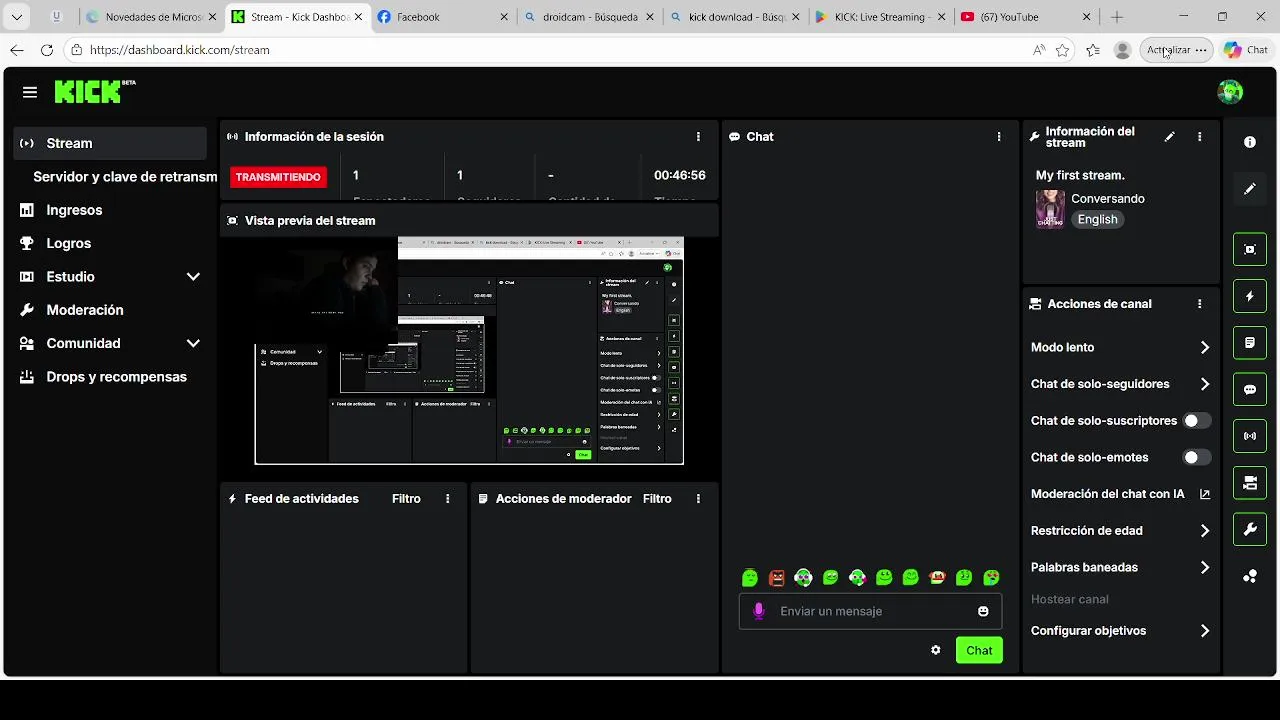The height and width of the screenshot is (720, 1280).
Task: Open Filtro in Feed de actividades
Action: point(406,499)
